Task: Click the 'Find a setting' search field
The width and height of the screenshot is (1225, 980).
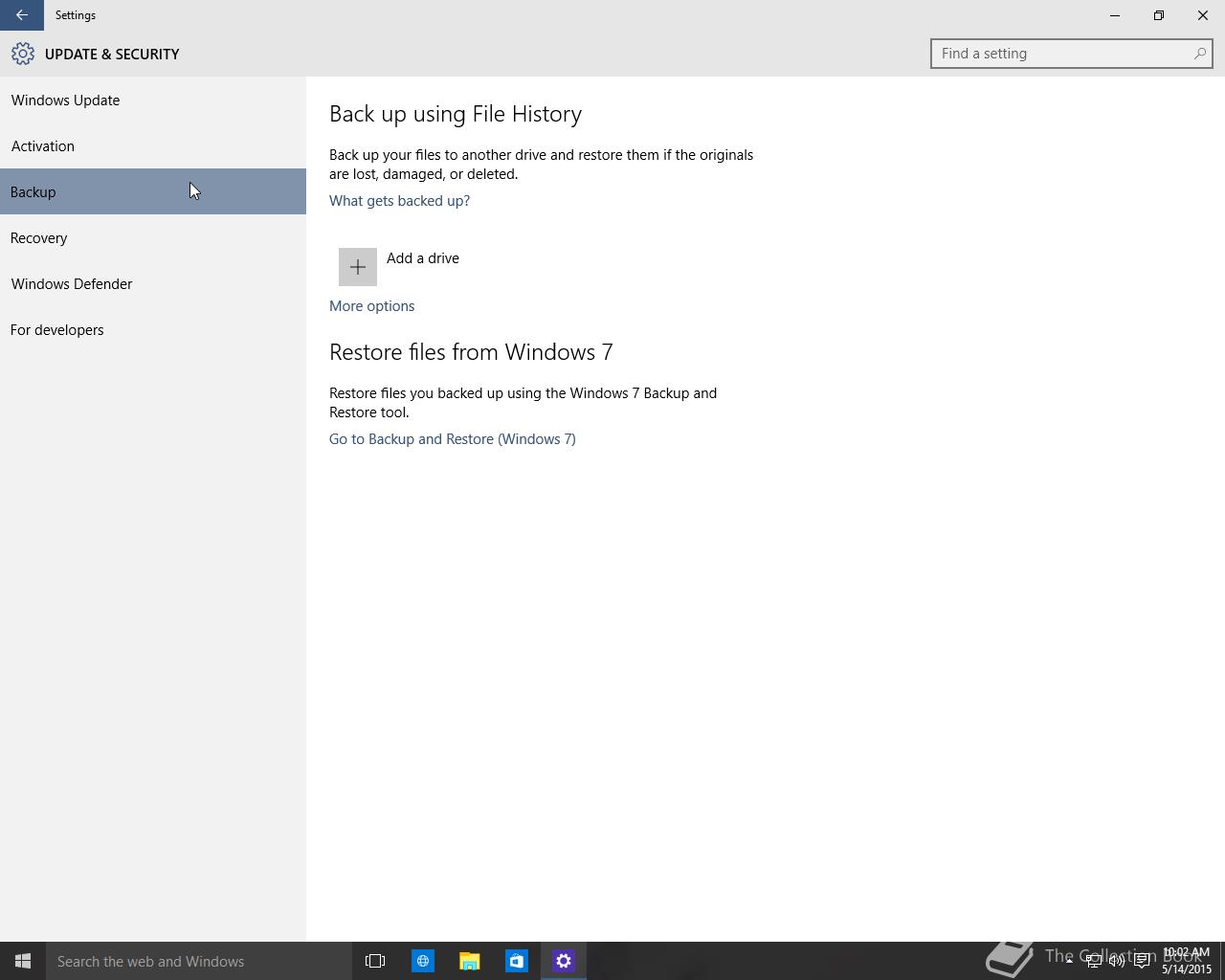Action: click(1071, 54)
